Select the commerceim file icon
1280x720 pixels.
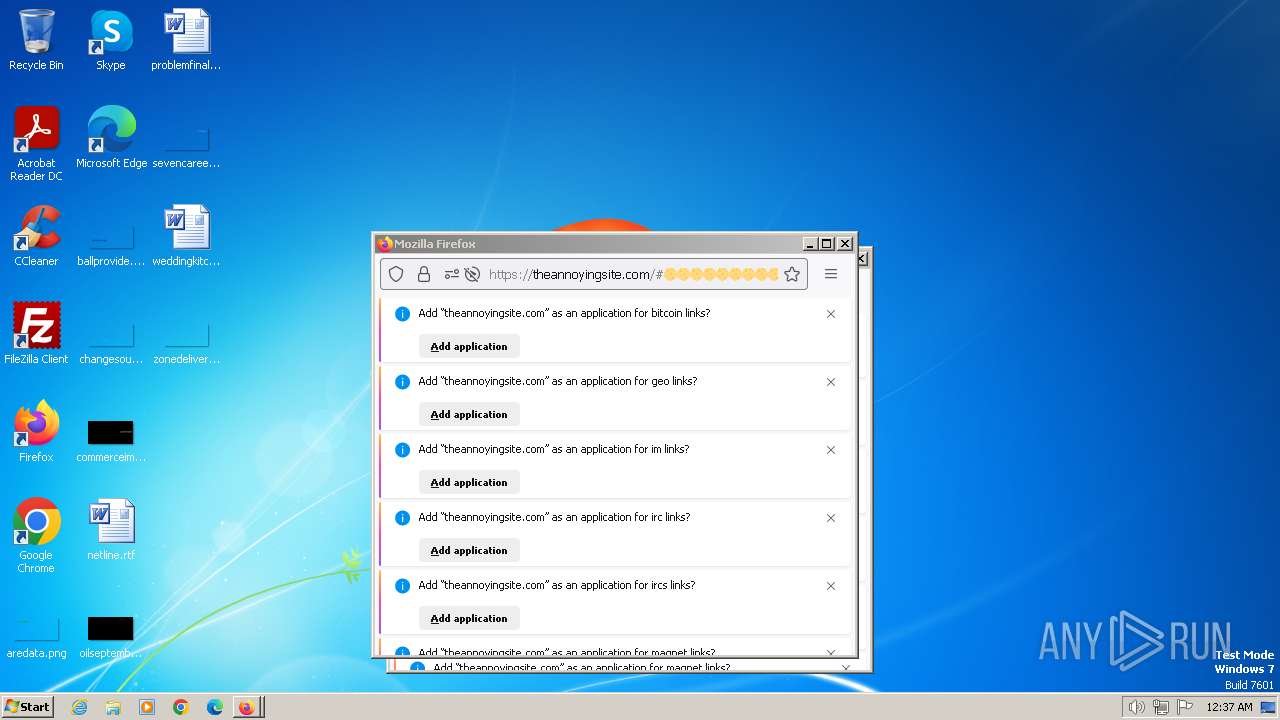coord(111,440)
